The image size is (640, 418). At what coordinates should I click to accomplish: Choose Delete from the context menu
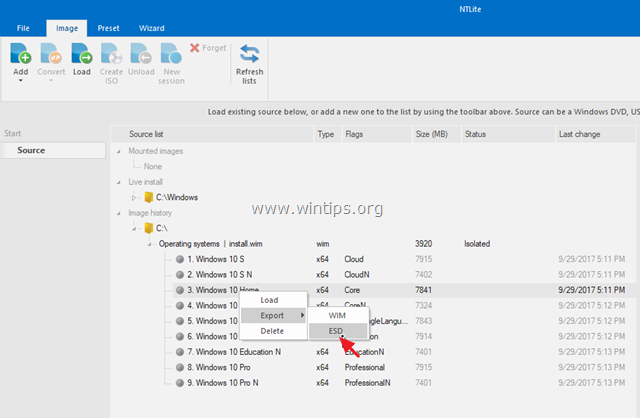[x=273, y=331]
